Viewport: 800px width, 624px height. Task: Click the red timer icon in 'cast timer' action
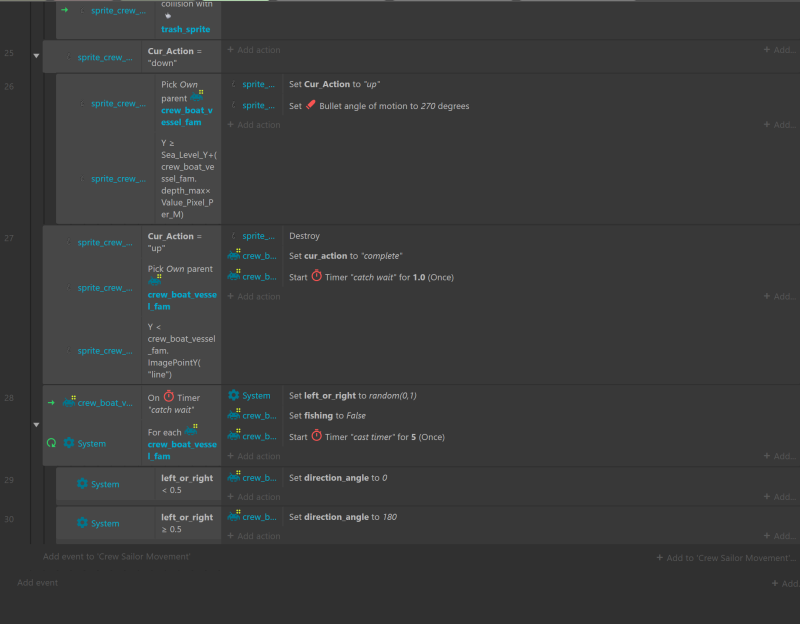[317, 436]
